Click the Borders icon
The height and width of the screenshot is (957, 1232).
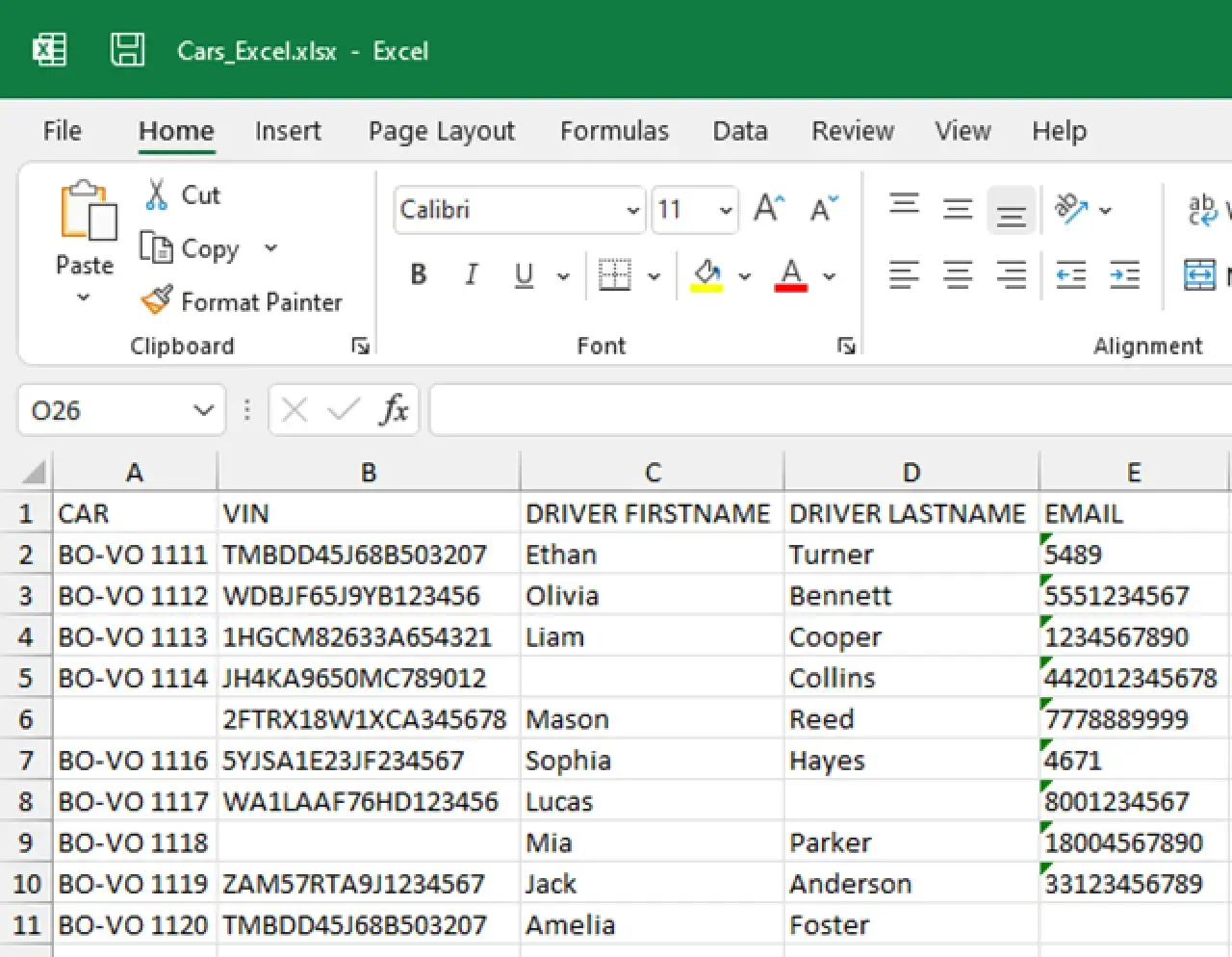point(614,275)
